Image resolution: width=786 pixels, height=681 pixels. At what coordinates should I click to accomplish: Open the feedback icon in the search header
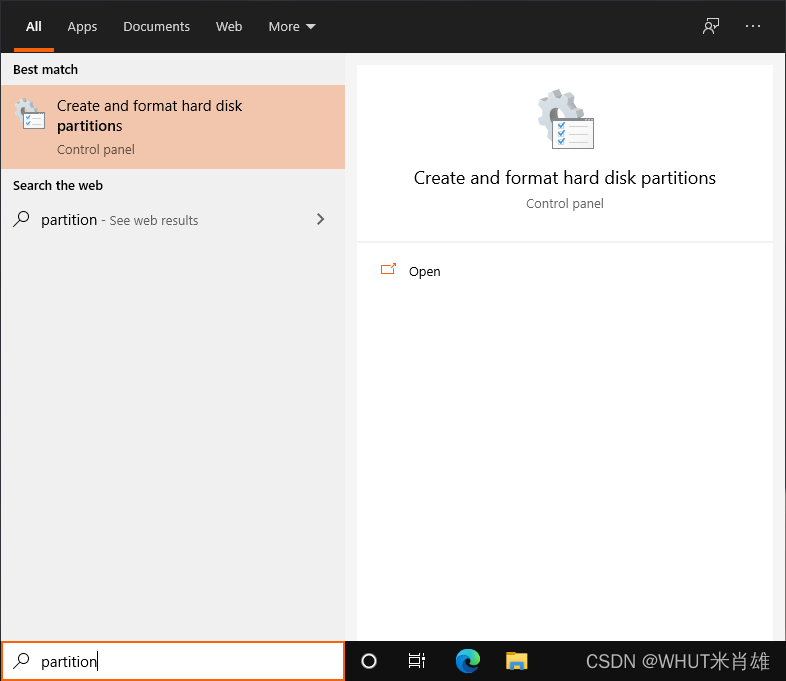click(x=711, y=27)
